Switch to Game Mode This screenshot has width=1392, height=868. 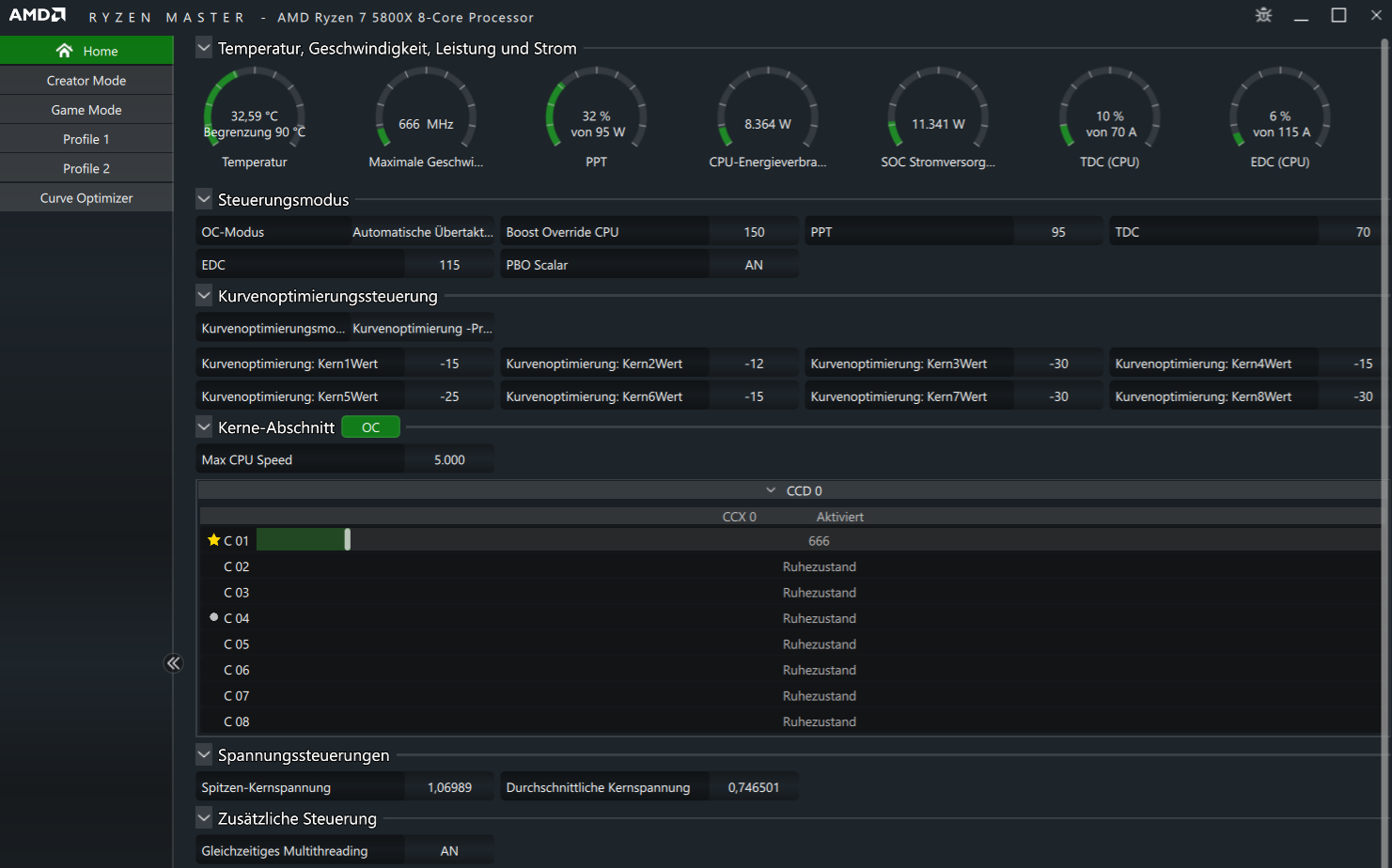[x=86, y=110]
